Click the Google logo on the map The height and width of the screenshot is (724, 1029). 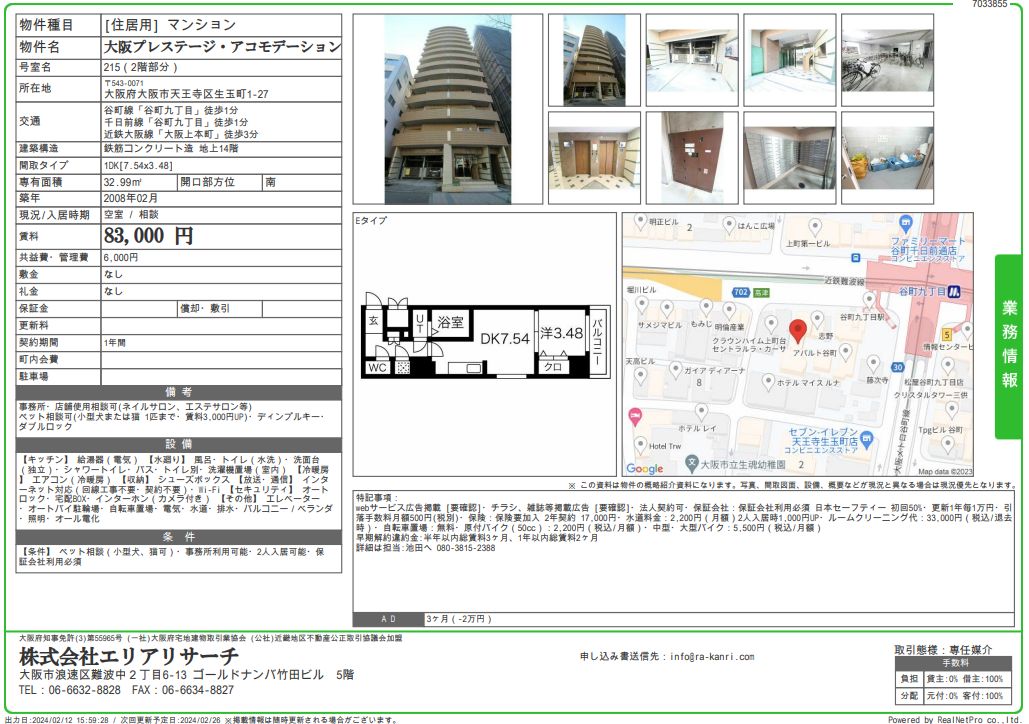click(x=644, y=468)
